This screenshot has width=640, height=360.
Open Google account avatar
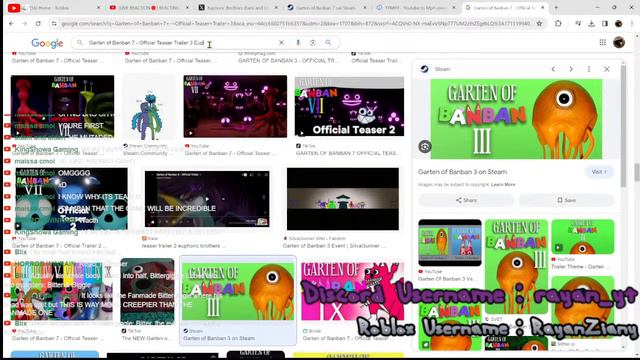619,42
